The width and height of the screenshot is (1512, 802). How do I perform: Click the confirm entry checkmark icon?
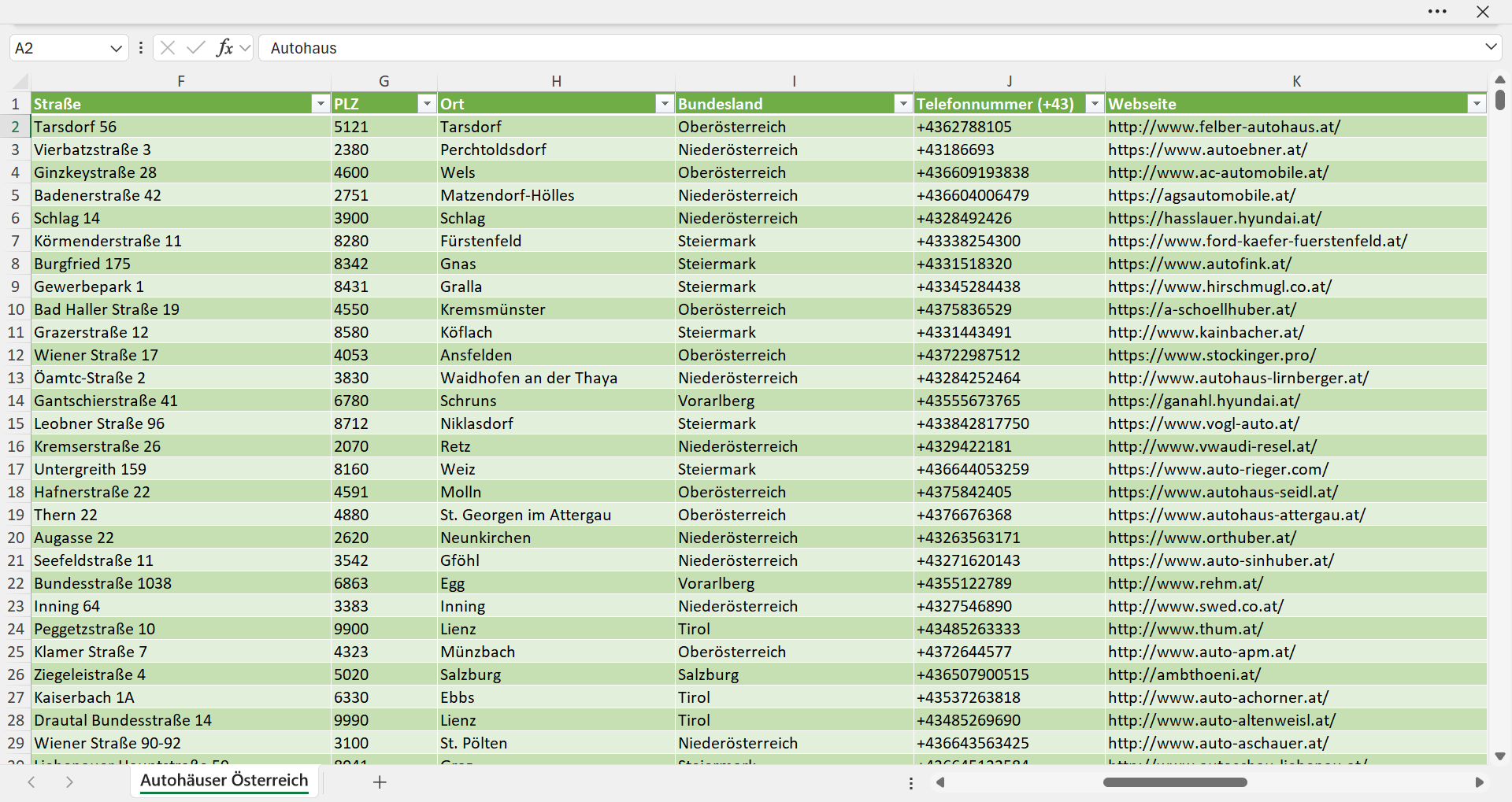pos(196,48)
